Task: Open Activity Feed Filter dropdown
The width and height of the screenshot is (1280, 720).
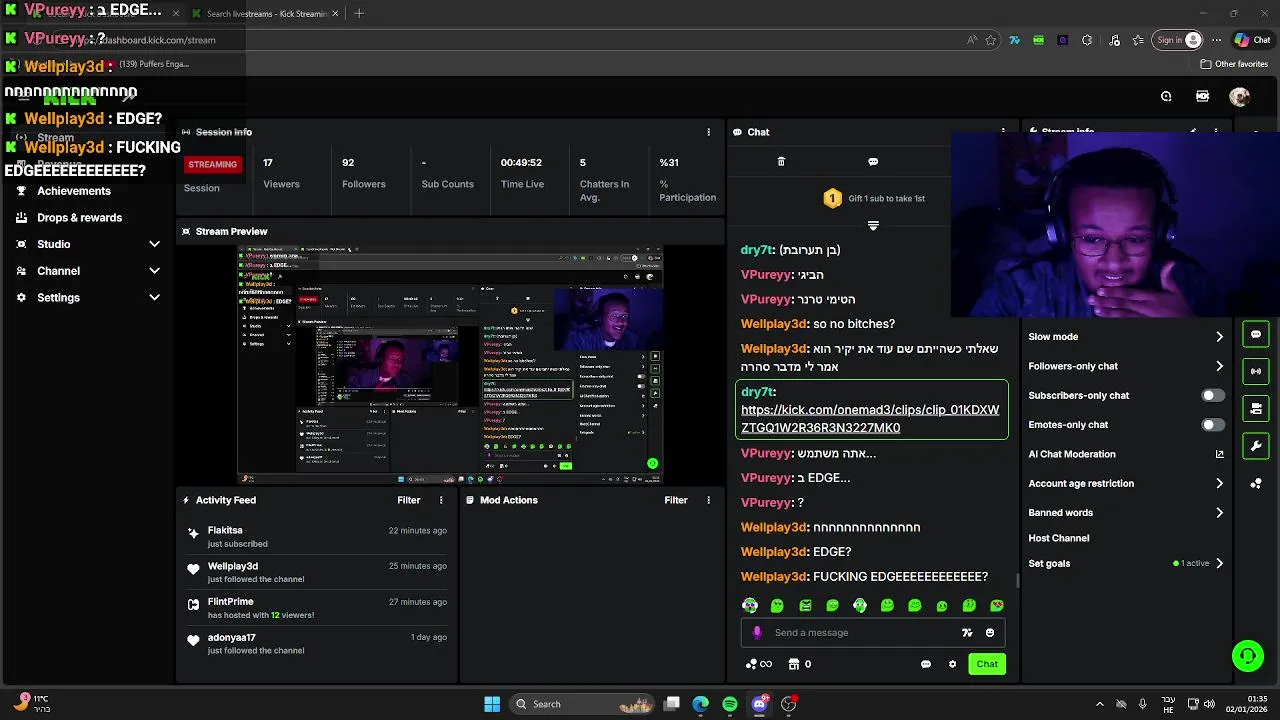Action: 408,500
